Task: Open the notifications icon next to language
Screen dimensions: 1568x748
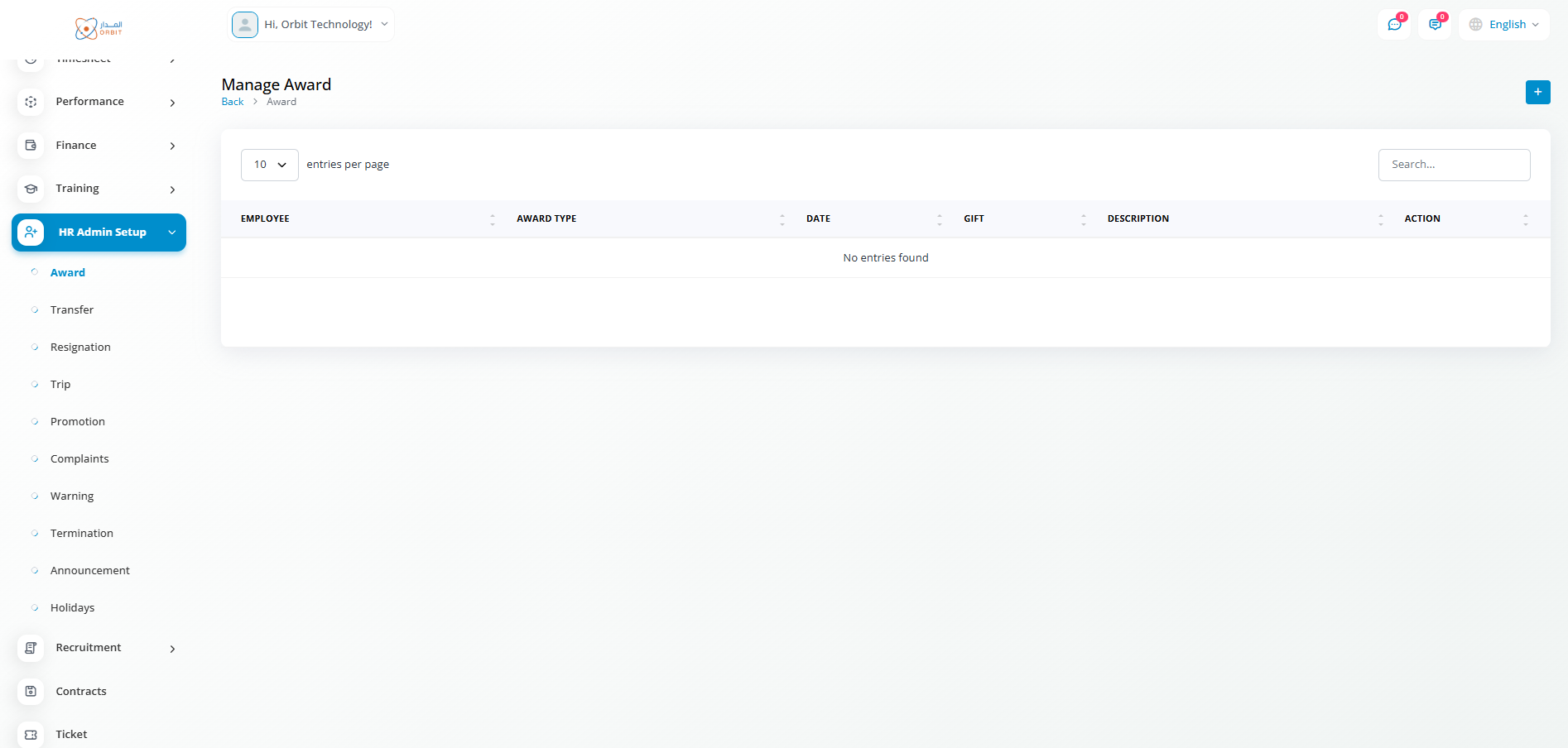Action: (x=1435, y=25)
